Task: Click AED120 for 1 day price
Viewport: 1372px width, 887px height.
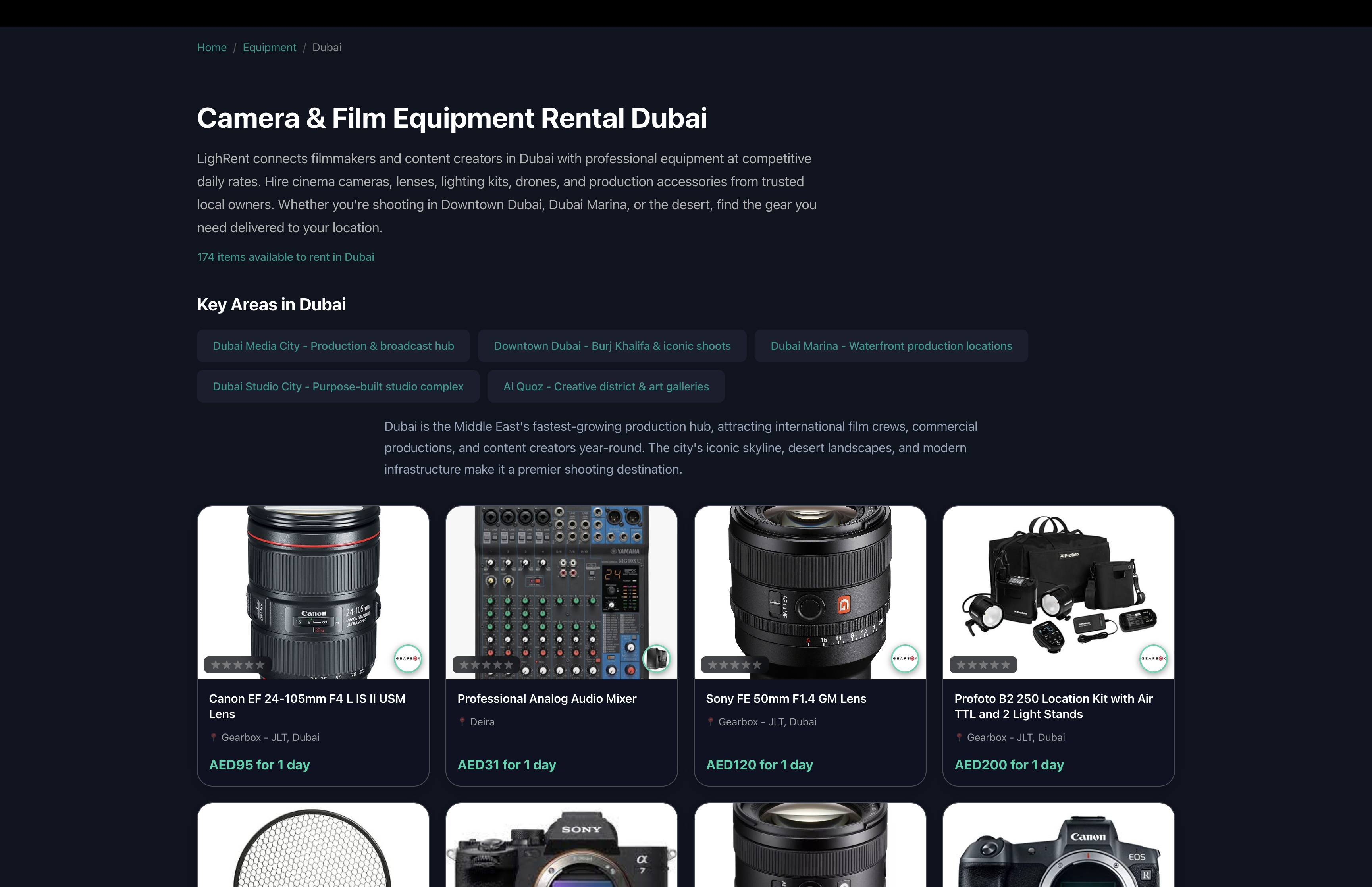Action: point(759,765)
